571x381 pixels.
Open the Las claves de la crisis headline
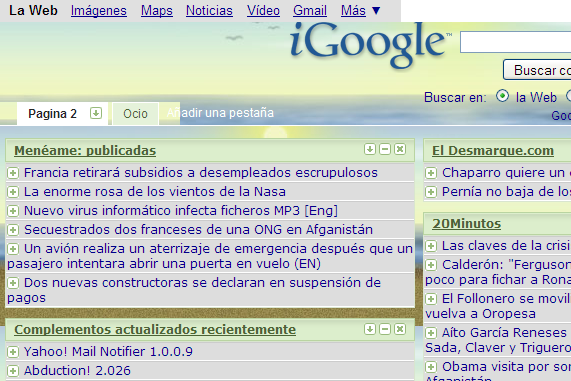[x=507, y=246]
